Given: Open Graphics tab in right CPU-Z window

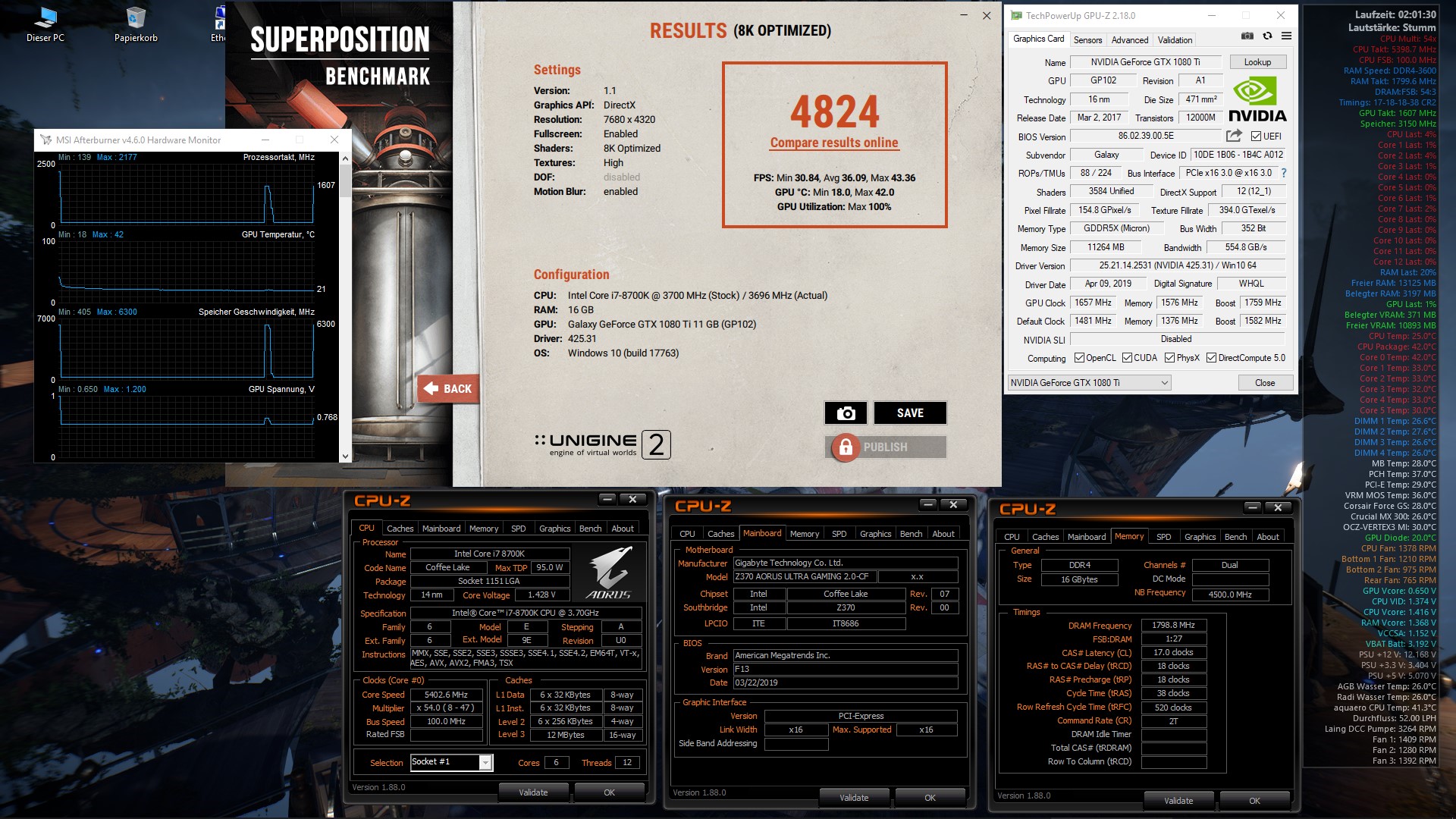Looking at the screenshot, I should click(x=1200, y=537).
